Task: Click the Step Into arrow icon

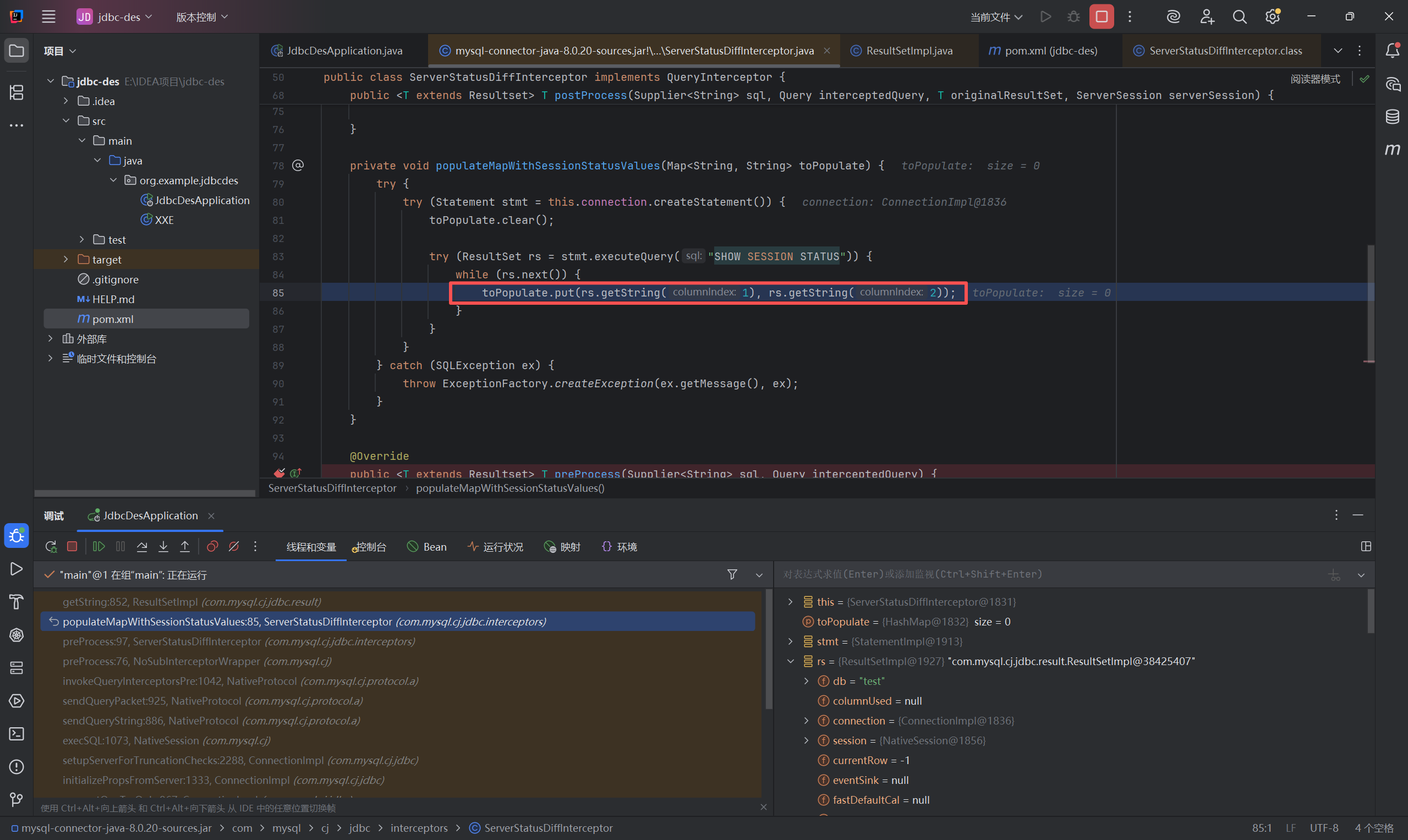Action: tap(163, 546)
